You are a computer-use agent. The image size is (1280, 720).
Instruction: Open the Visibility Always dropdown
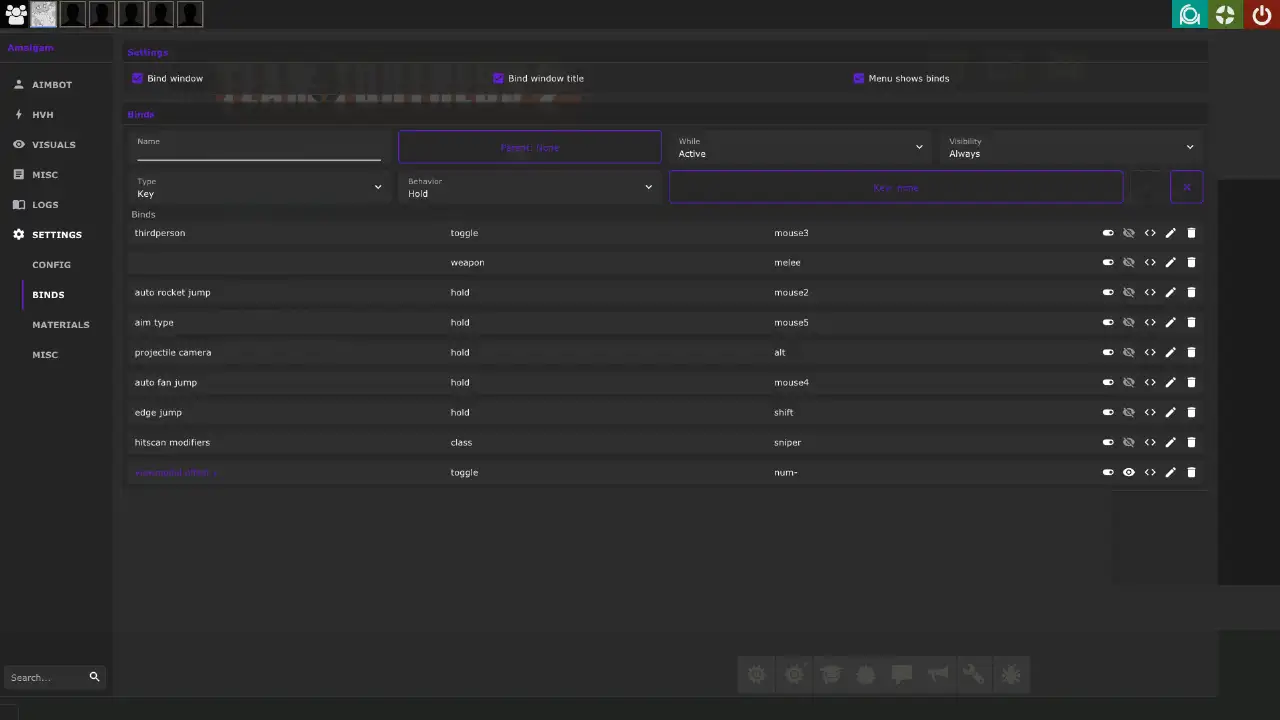click(x=1071, y=147)
